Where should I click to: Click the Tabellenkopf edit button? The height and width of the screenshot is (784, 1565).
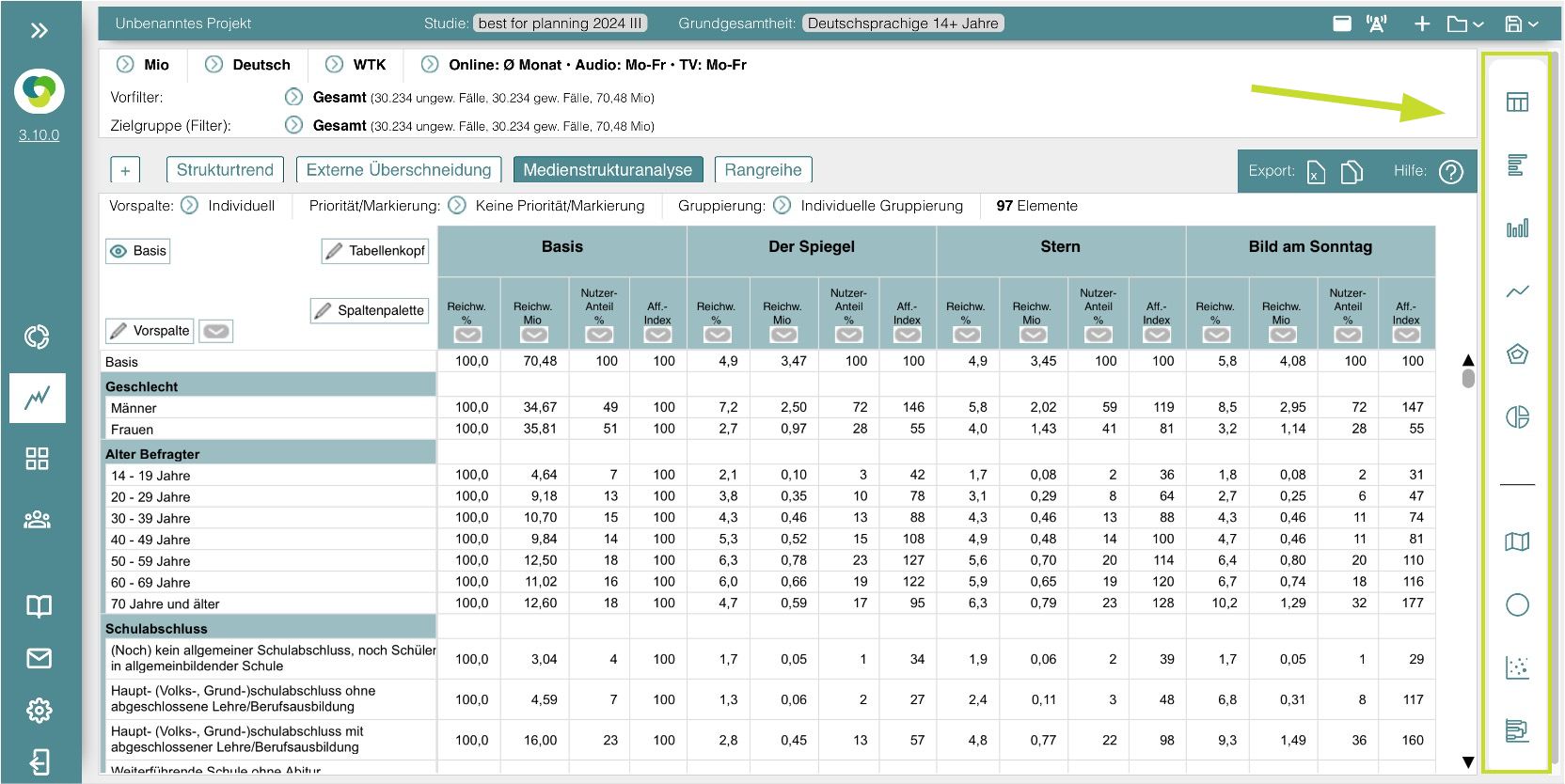click(375, 251)
